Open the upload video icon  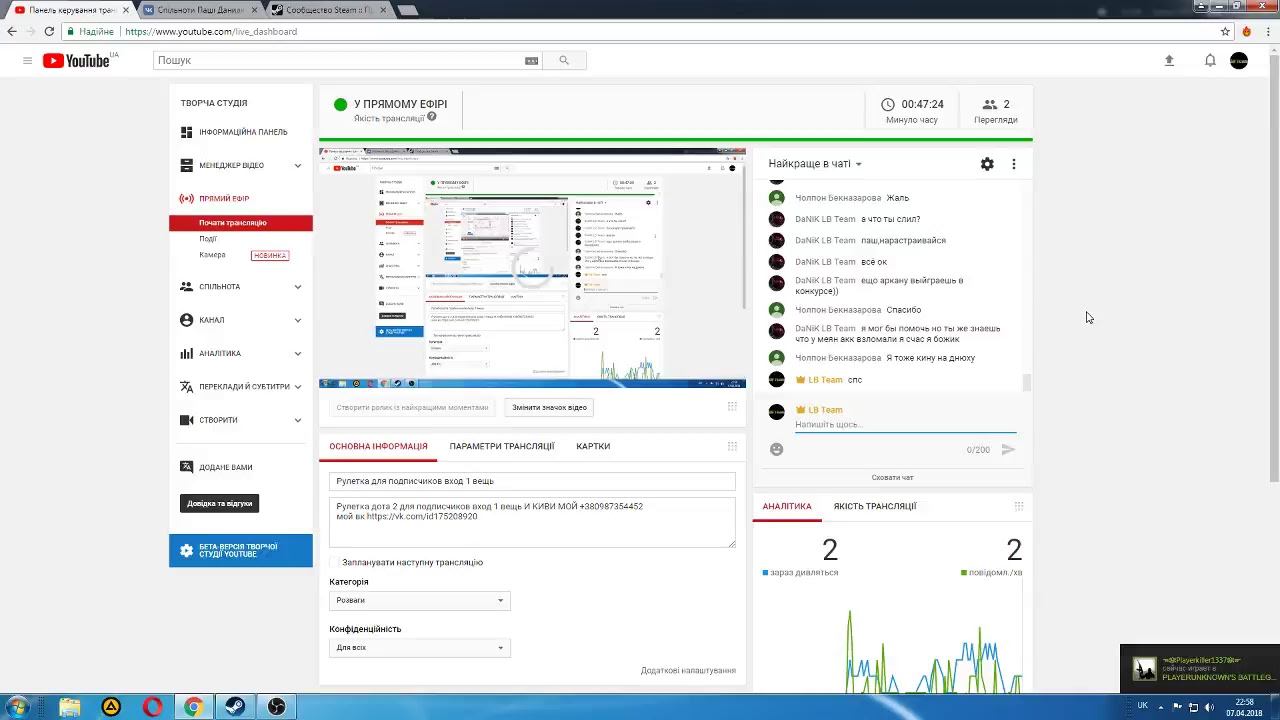point(1169,61)
